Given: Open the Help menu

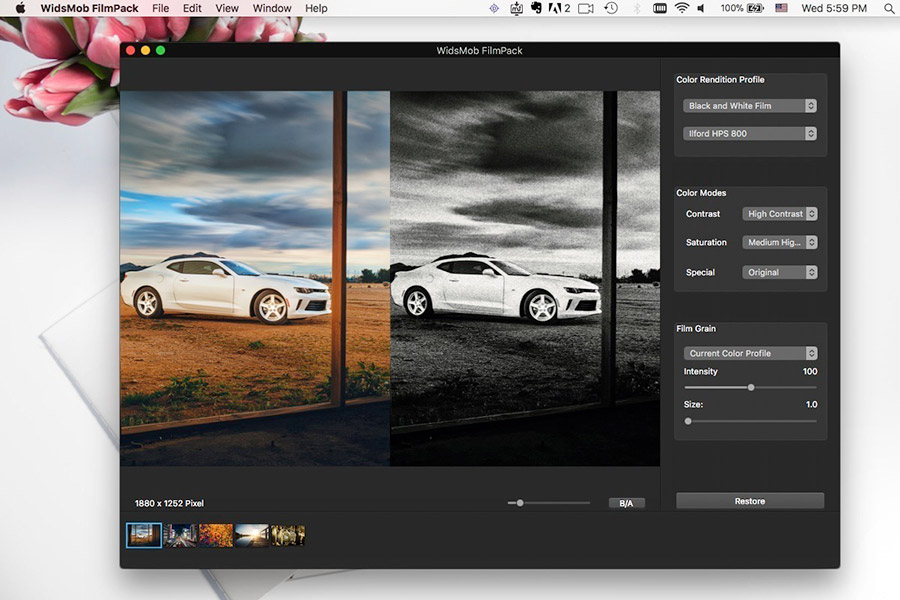Looking at the screenshot, I should point(316,8).
